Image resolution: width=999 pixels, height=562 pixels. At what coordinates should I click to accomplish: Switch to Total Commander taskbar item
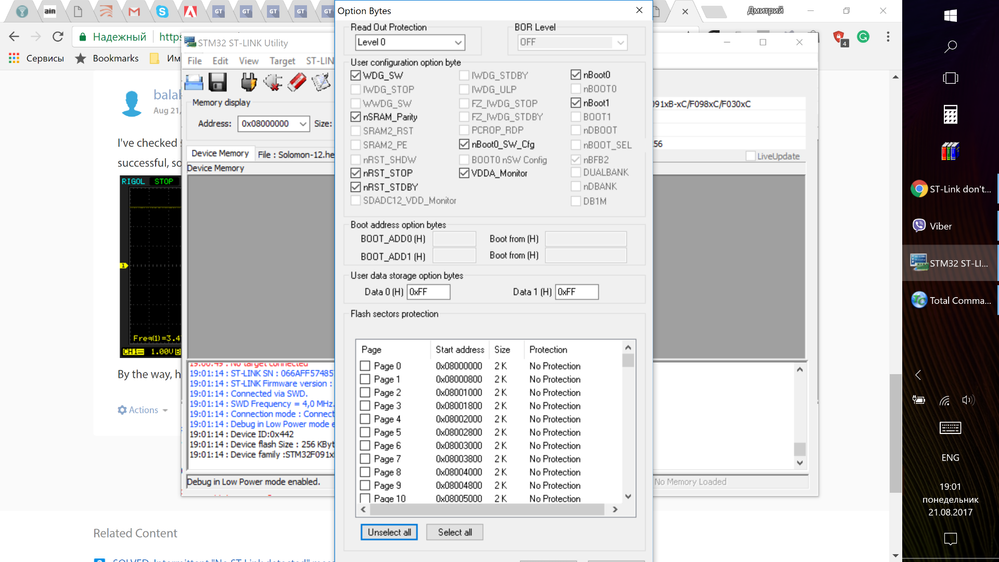click(950, 300)
